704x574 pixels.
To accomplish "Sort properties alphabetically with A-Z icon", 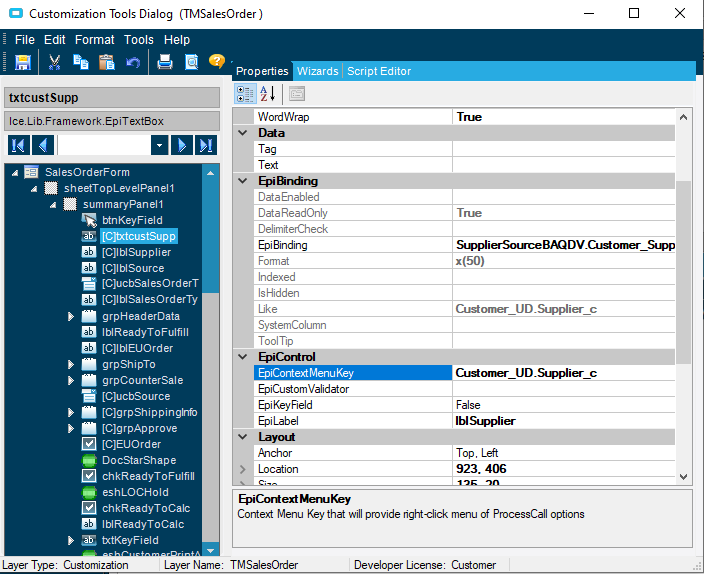I will (x=267, y=94).
